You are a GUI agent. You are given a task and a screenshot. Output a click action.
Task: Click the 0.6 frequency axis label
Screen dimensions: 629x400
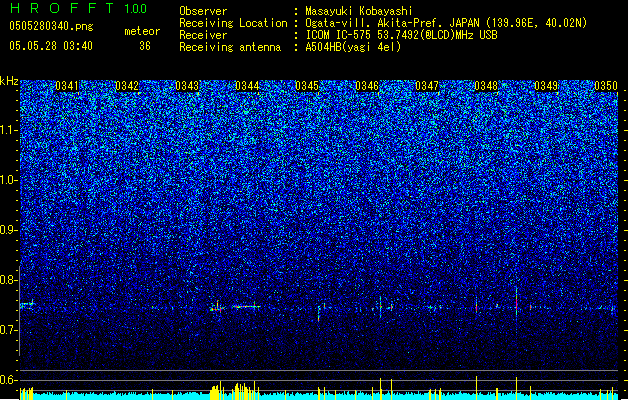[9, 380]
